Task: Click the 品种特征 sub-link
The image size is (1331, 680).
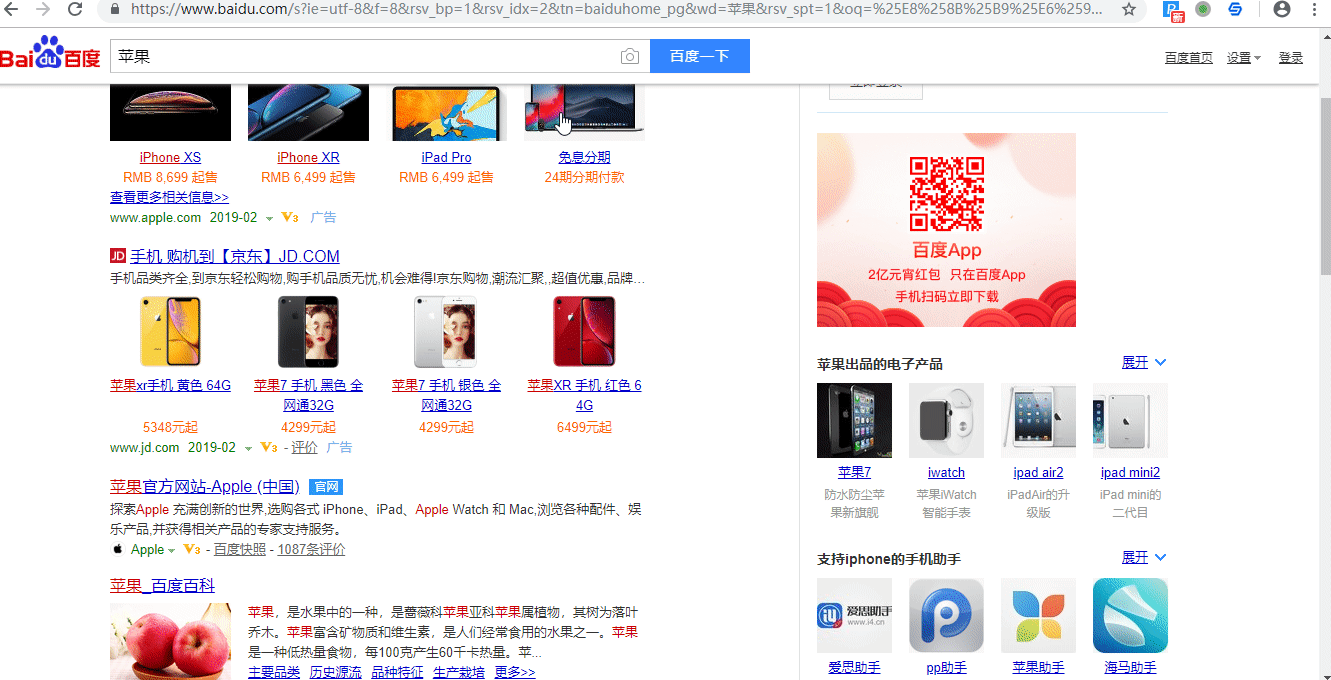Action: (x=397, y=672)
